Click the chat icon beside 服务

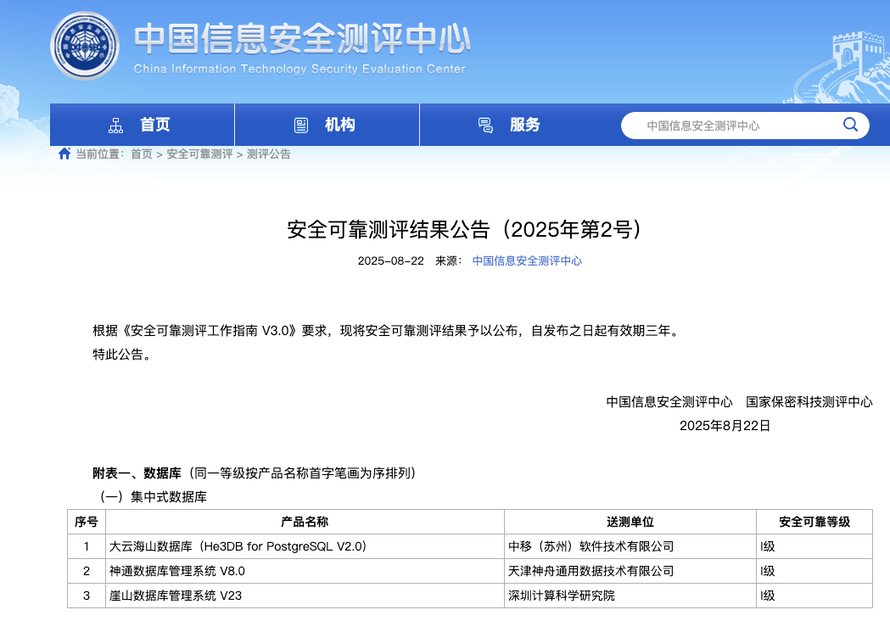point(485,125)
